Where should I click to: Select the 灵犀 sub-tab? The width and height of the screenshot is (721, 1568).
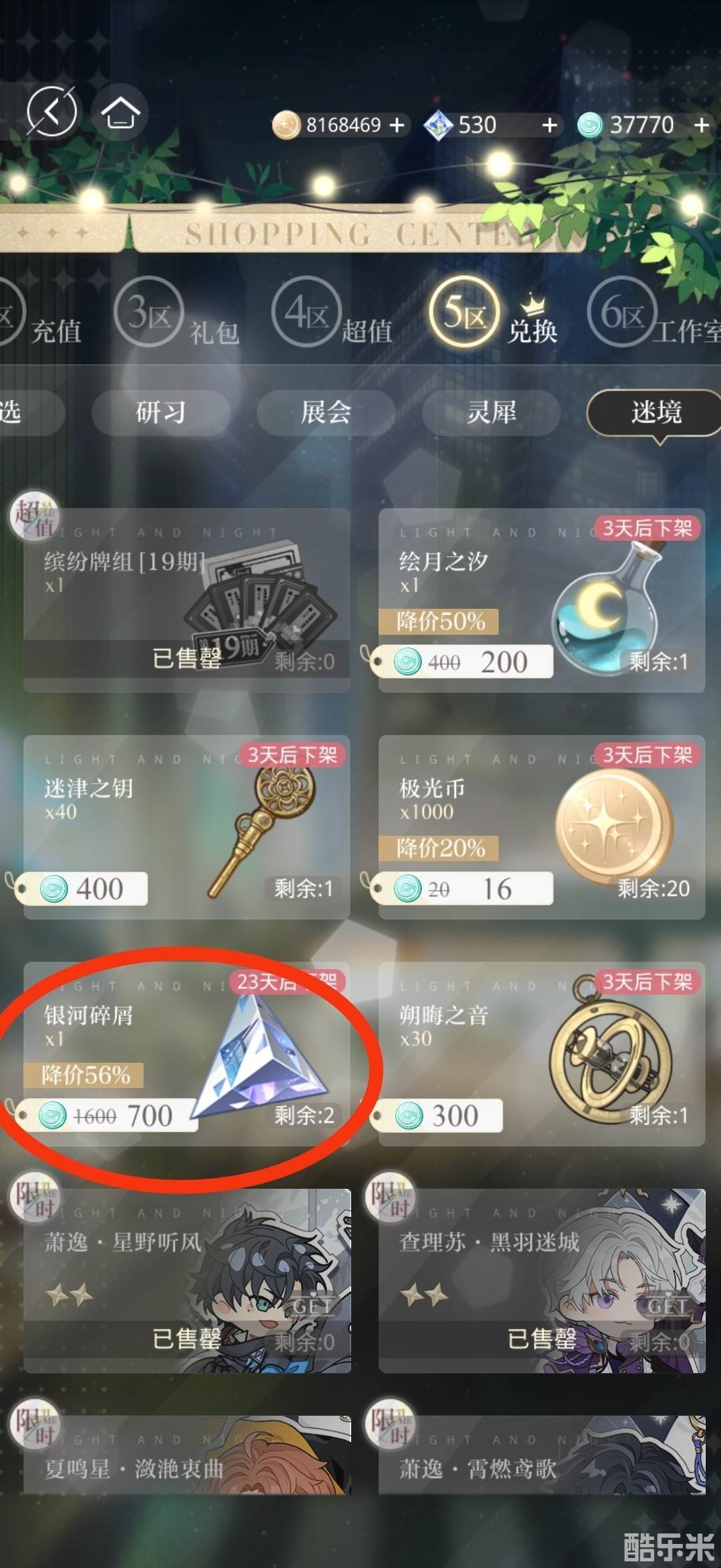(x=491, y=413)
